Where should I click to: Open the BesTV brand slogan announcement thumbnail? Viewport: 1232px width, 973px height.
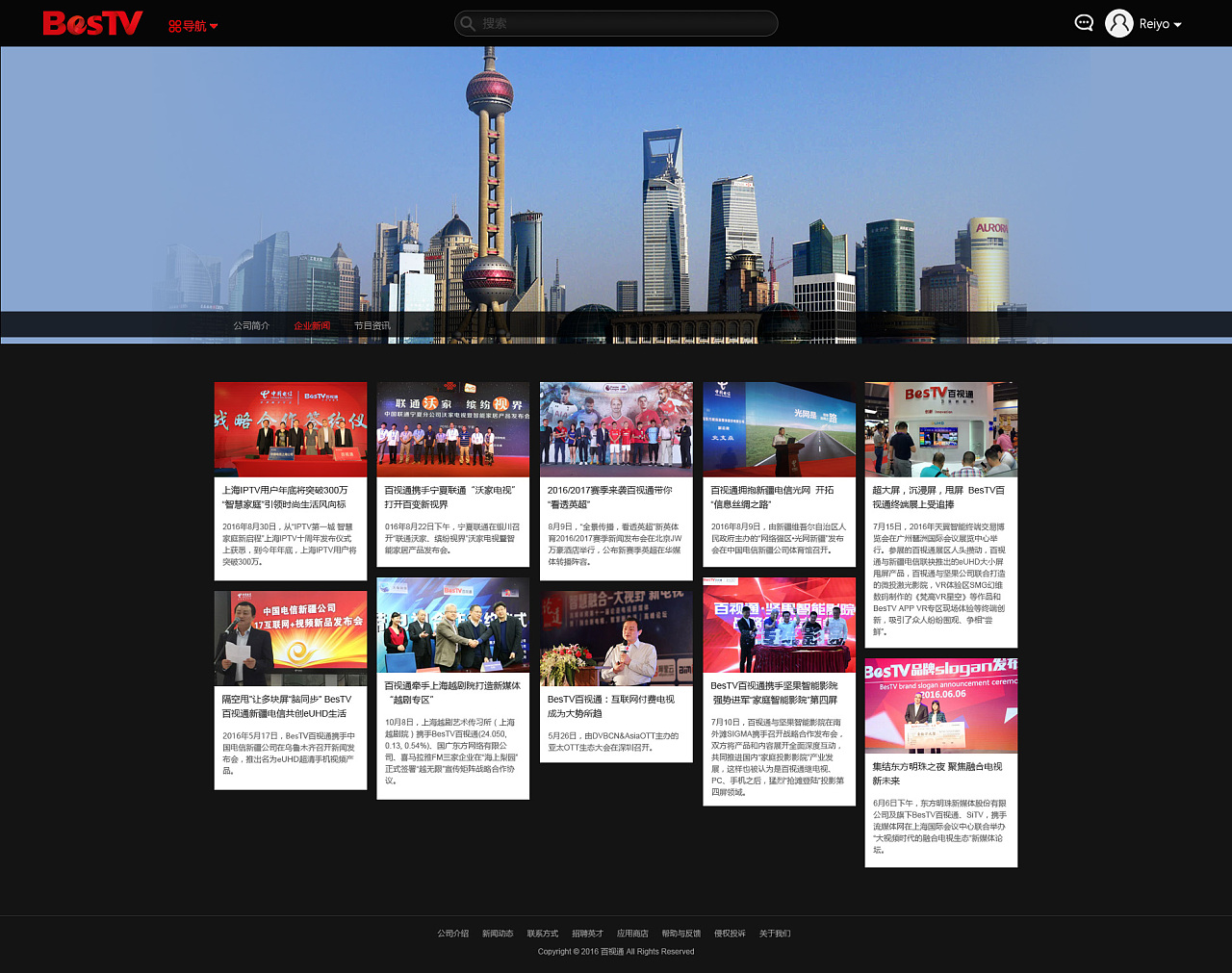tap(940, 704)
